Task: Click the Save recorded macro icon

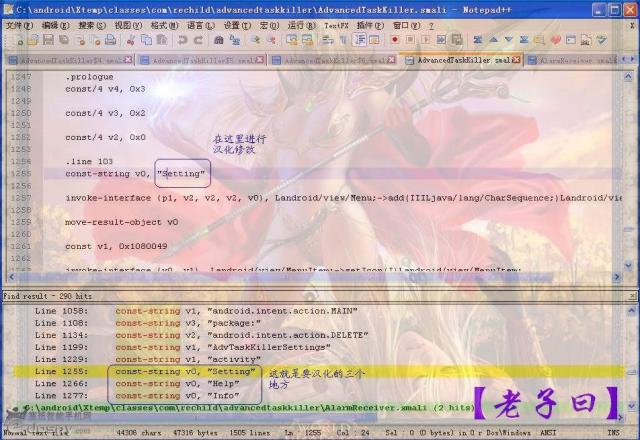Action: coord(457,40)
